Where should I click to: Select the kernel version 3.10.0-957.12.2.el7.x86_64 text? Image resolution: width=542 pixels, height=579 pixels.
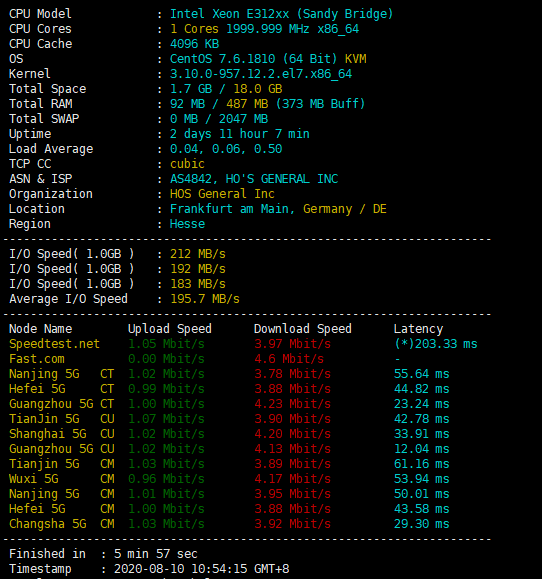(261, 74)
